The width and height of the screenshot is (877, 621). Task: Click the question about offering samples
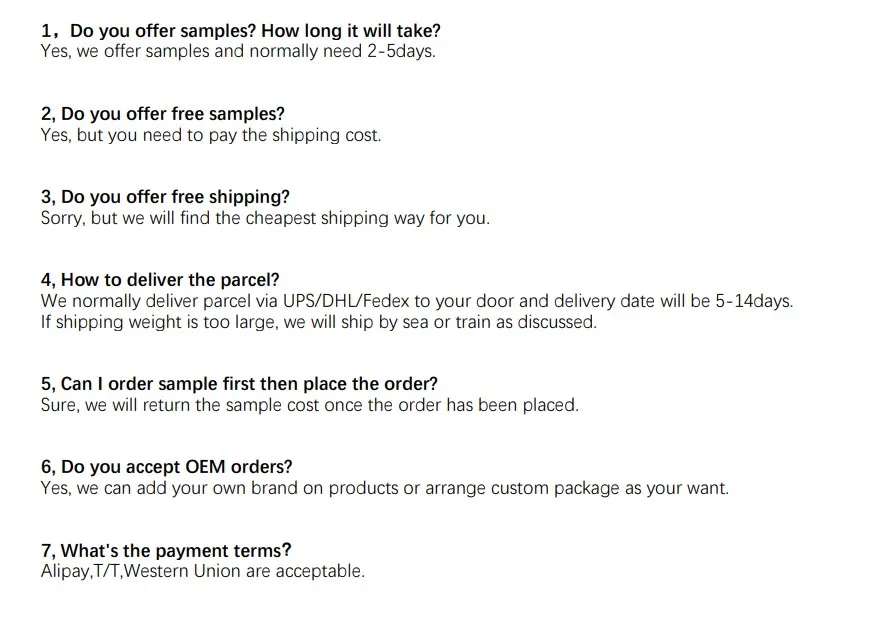(x=240, y=31)
